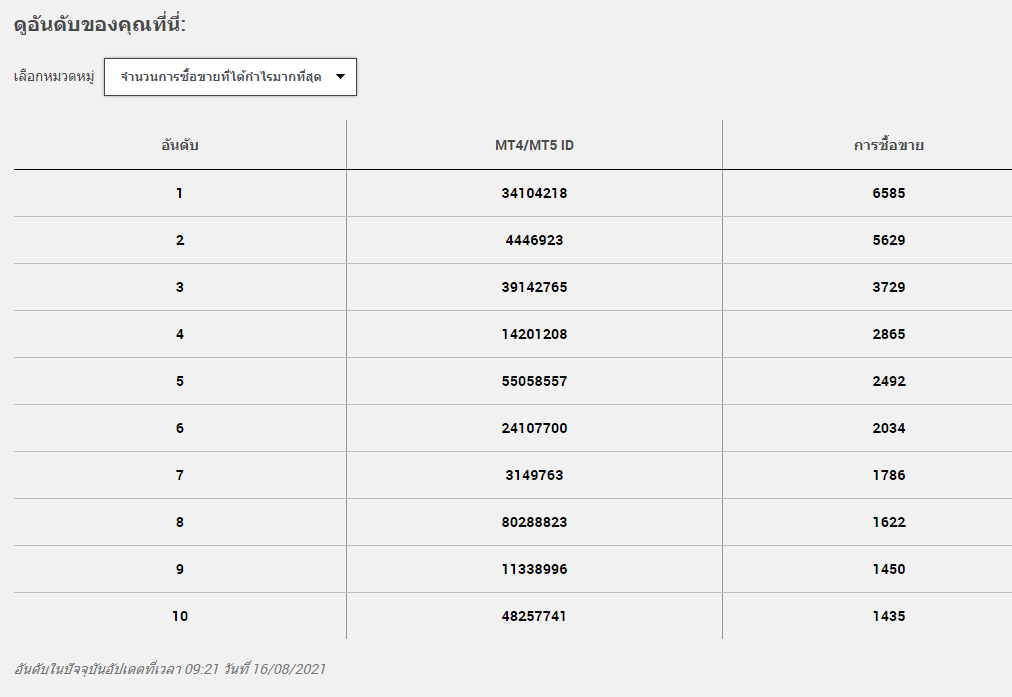Select account ID 4446923
The width and height of the screenshot is (1012, 697).
pyautogui.click(x=534, y=240)
